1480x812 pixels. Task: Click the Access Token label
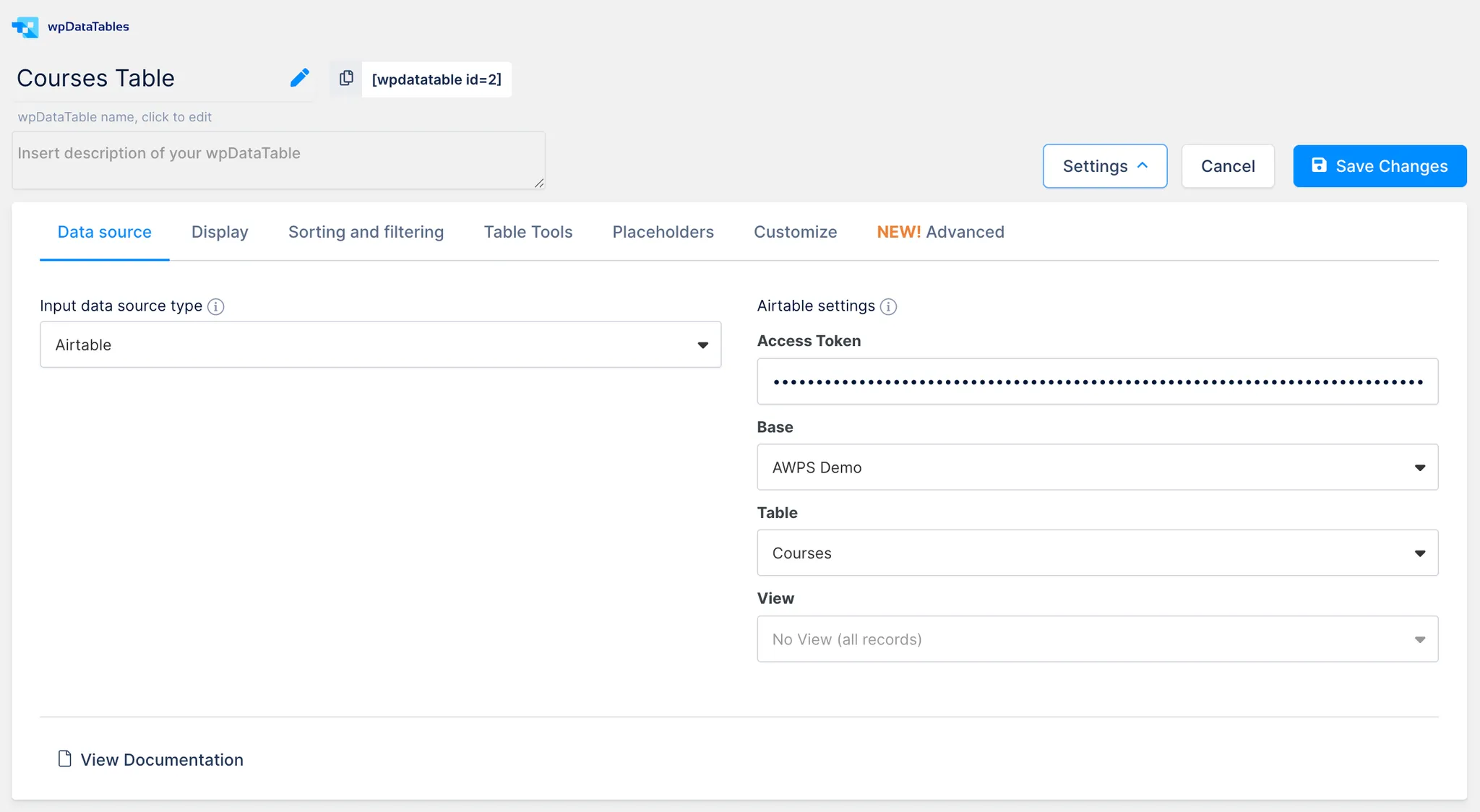pos(809,341)
